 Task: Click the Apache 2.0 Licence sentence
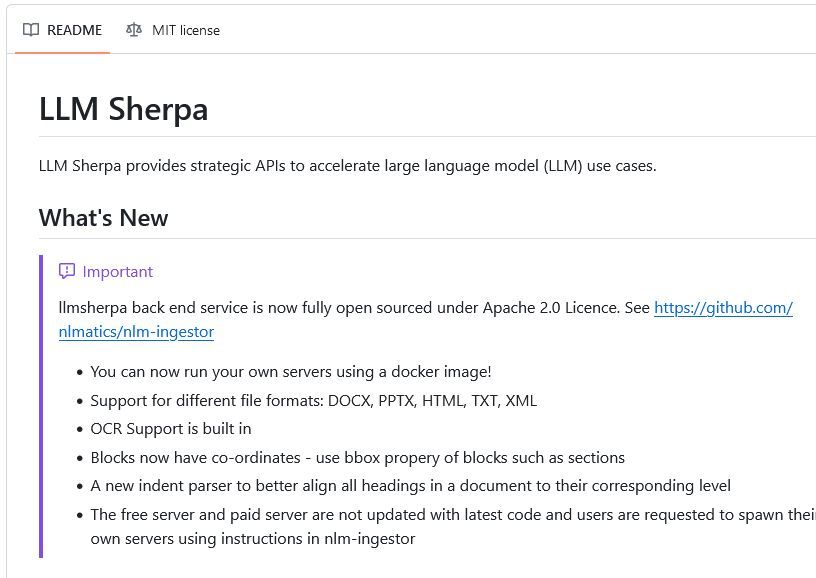pos(354,307)
